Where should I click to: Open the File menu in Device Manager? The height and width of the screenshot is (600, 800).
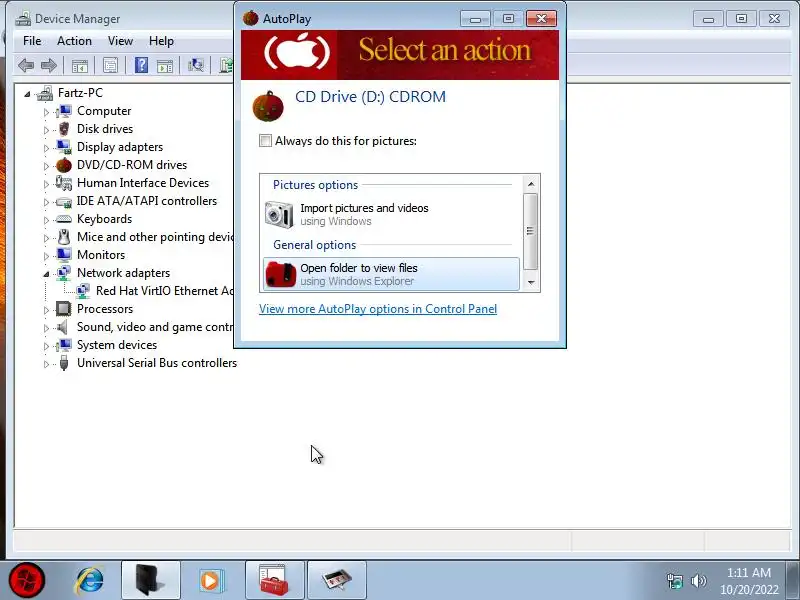pyautogui.click(x=32, y=41)
